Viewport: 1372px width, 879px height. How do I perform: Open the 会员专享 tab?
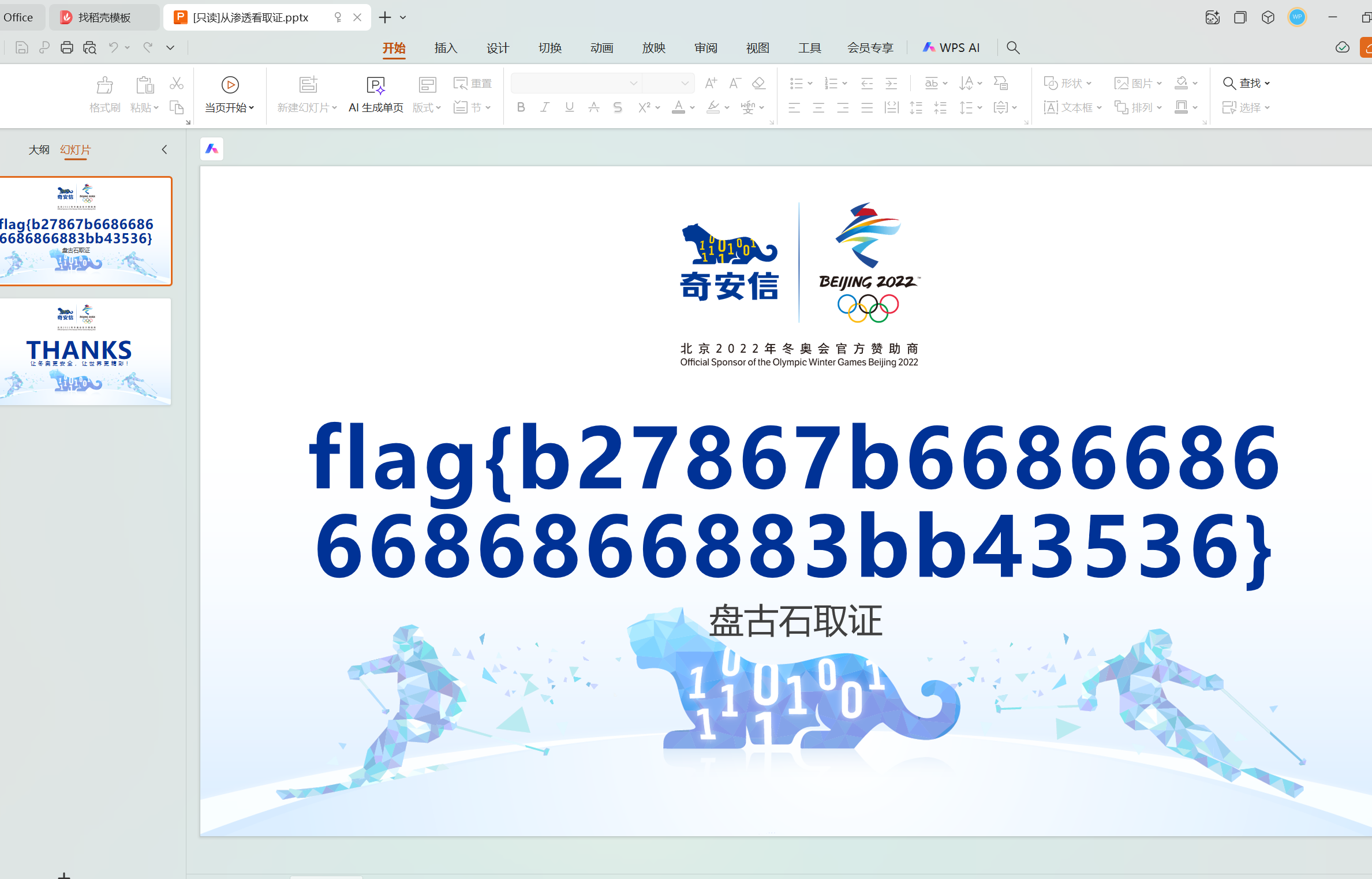click(x=870, y=48)
